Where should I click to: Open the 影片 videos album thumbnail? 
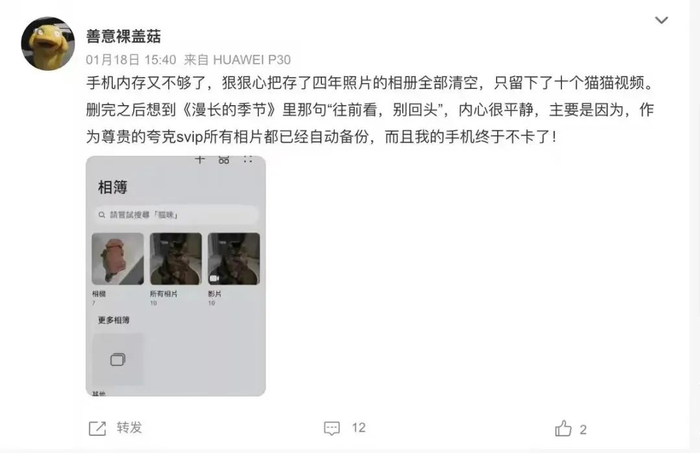(234, 259)
